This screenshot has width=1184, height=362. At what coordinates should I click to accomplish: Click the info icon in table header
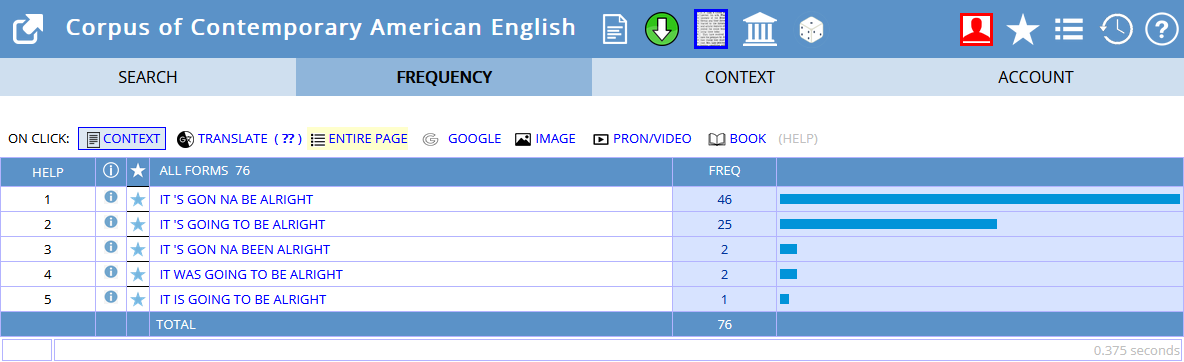[x=111, y=171]
